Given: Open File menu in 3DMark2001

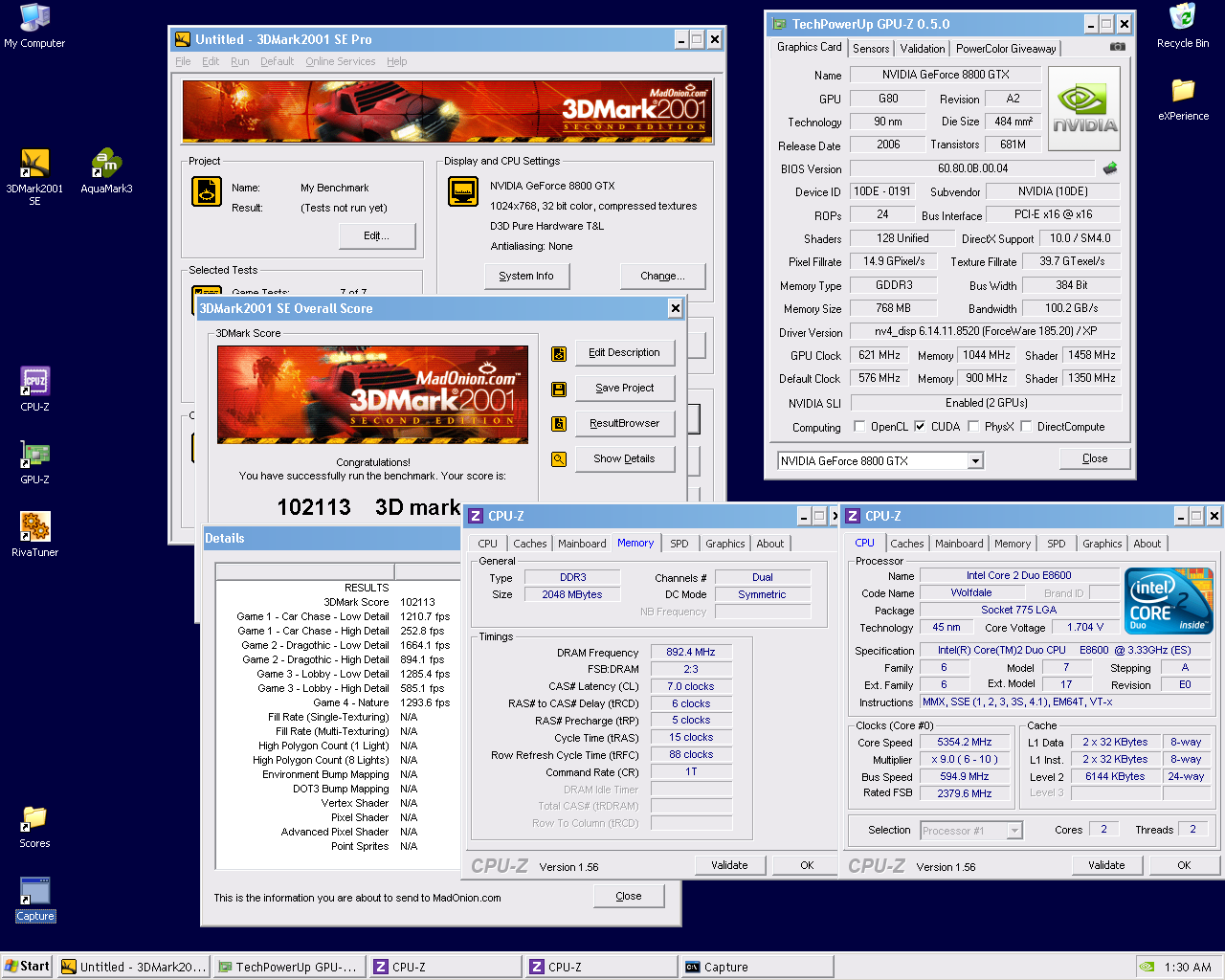Looking at the screenshot, I should tap(183, 61).
